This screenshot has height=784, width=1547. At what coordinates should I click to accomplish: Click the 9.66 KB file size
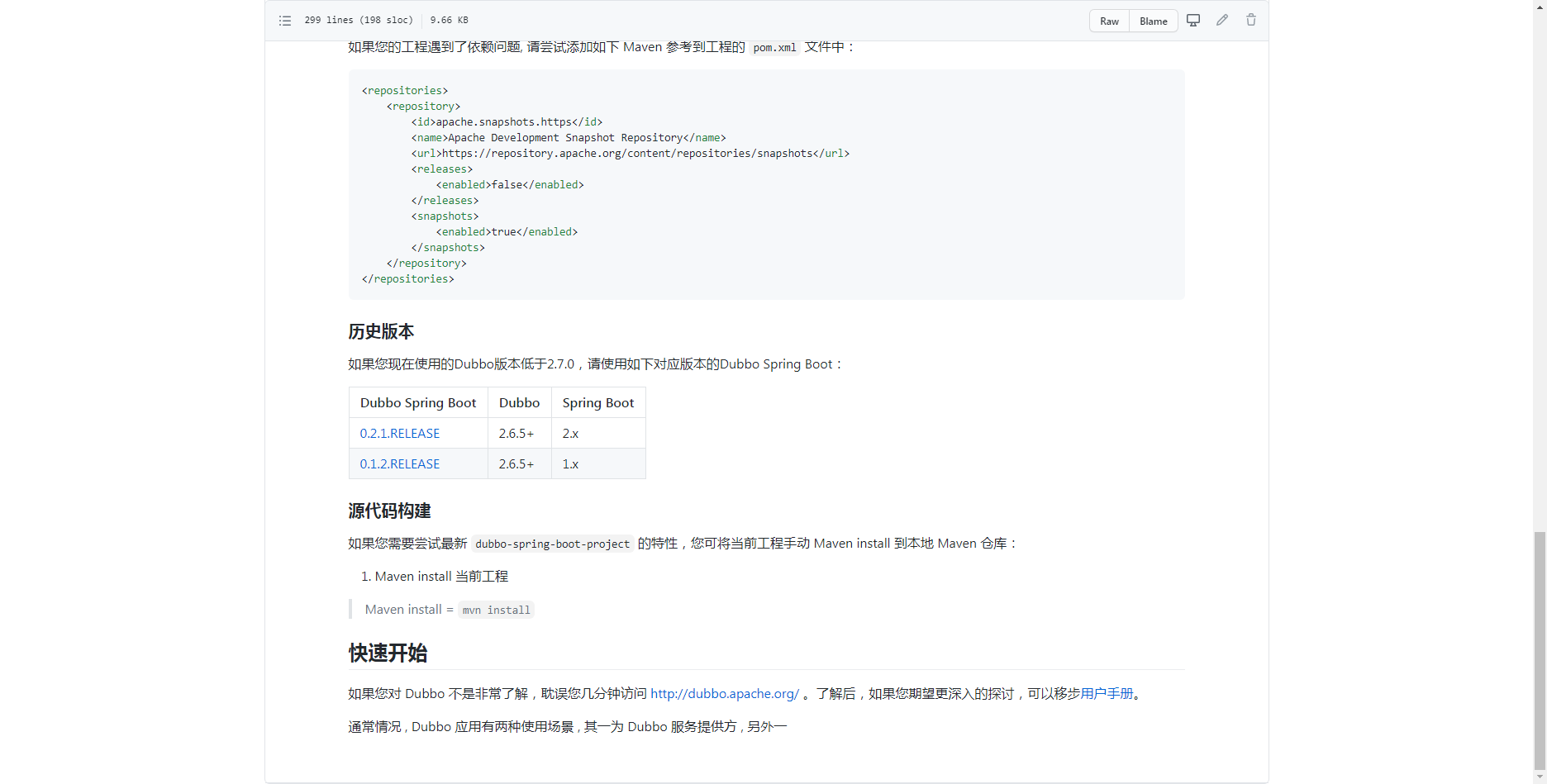click(x=449, y=20)
